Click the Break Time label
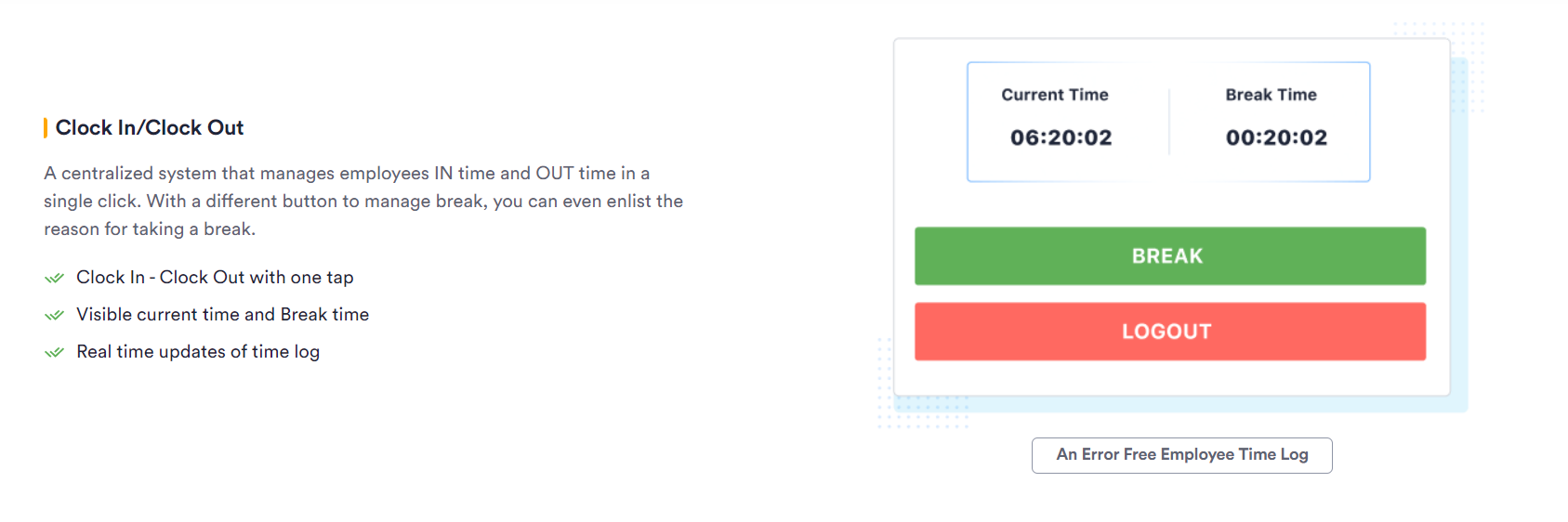 [1271, 95]
